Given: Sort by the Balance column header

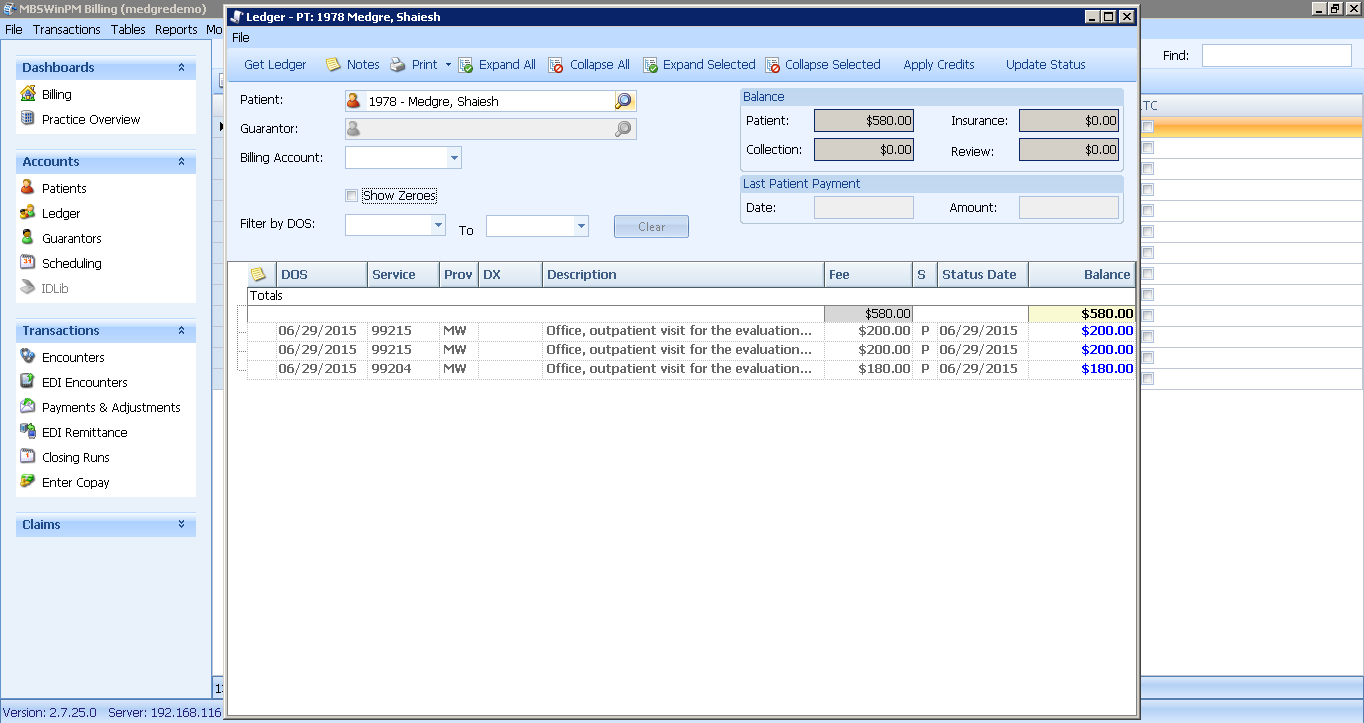Looking at the screenshot, I should (x=1082, y=274).
